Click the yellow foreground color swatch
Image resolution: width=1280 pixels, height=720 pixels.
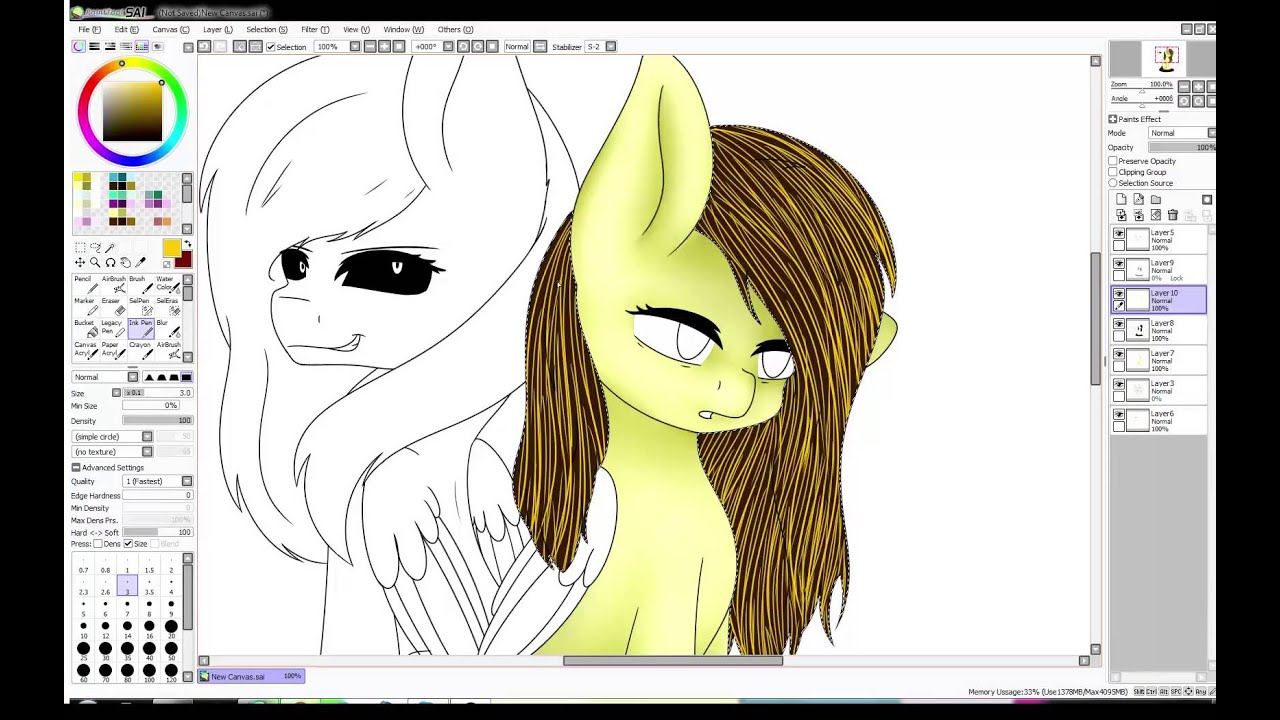[x=171, y=248]
